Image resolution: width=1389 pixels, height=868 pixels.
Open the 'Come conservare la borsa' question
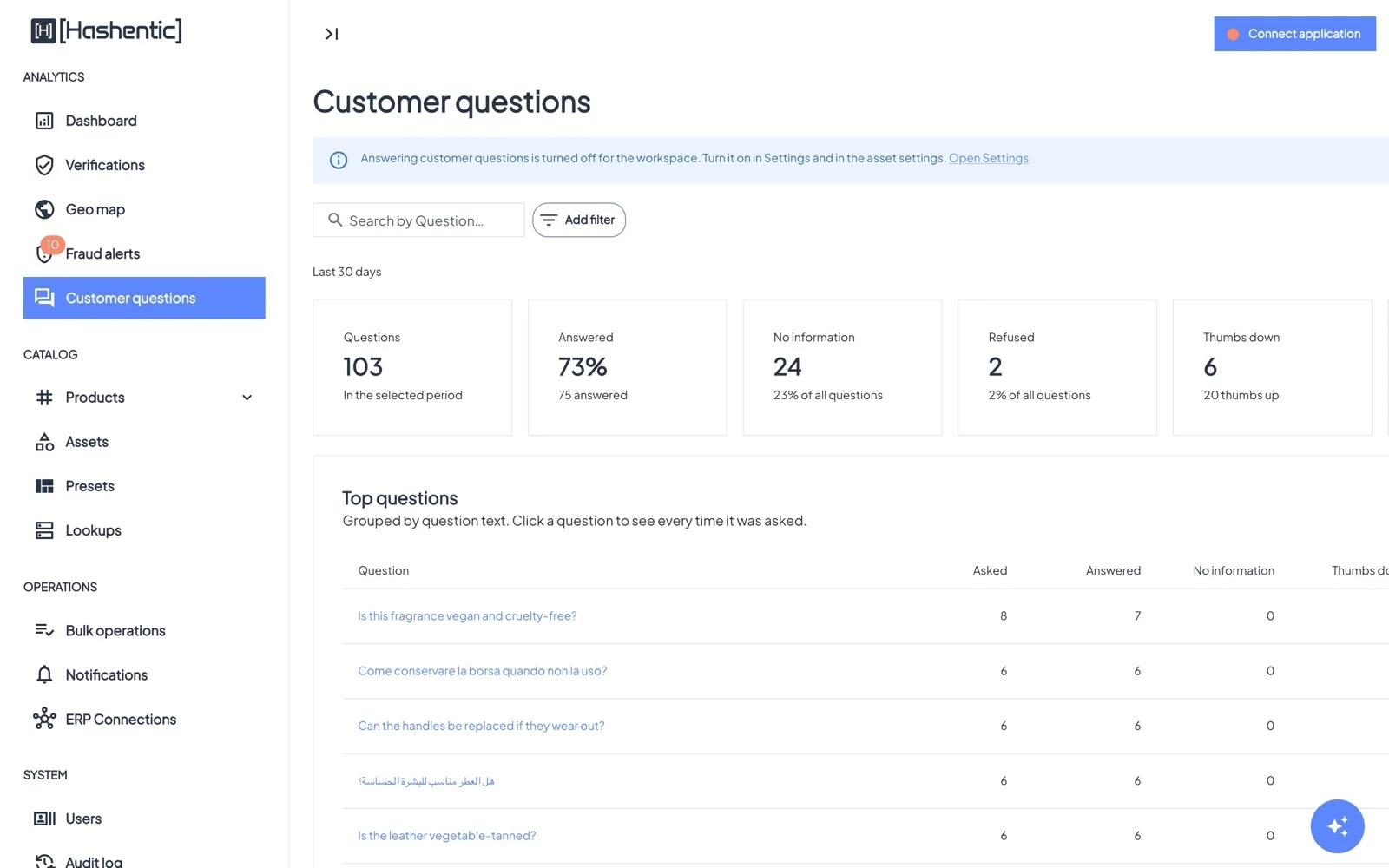[x=482, y=671]
